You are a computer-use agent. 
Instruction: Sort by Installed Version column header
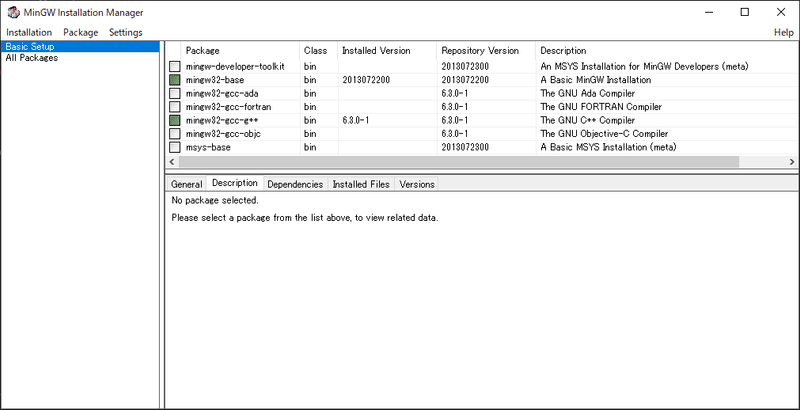387,50
